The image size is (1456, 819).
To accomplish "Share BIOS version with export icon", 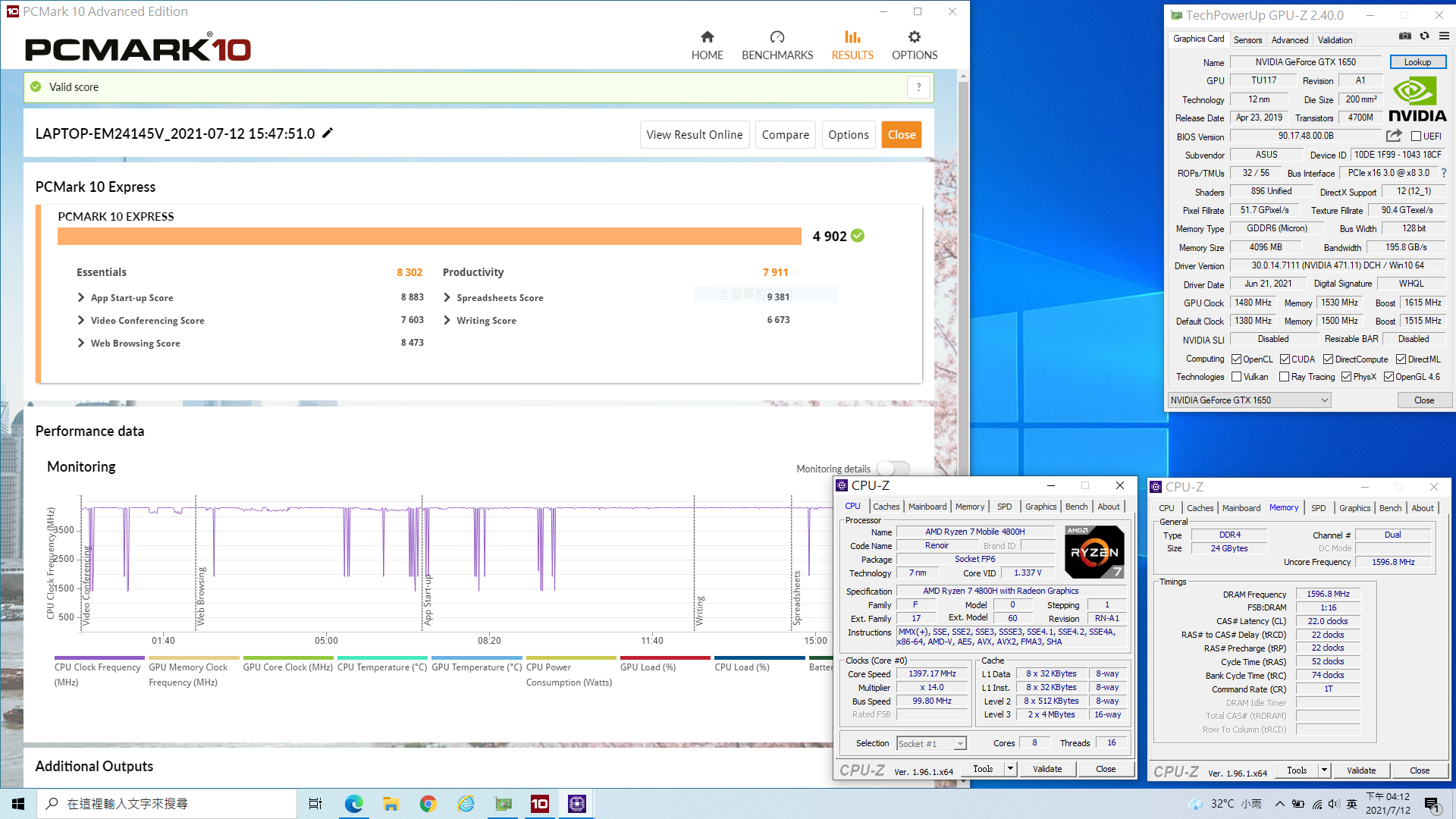I will (x=1394, y=136).
